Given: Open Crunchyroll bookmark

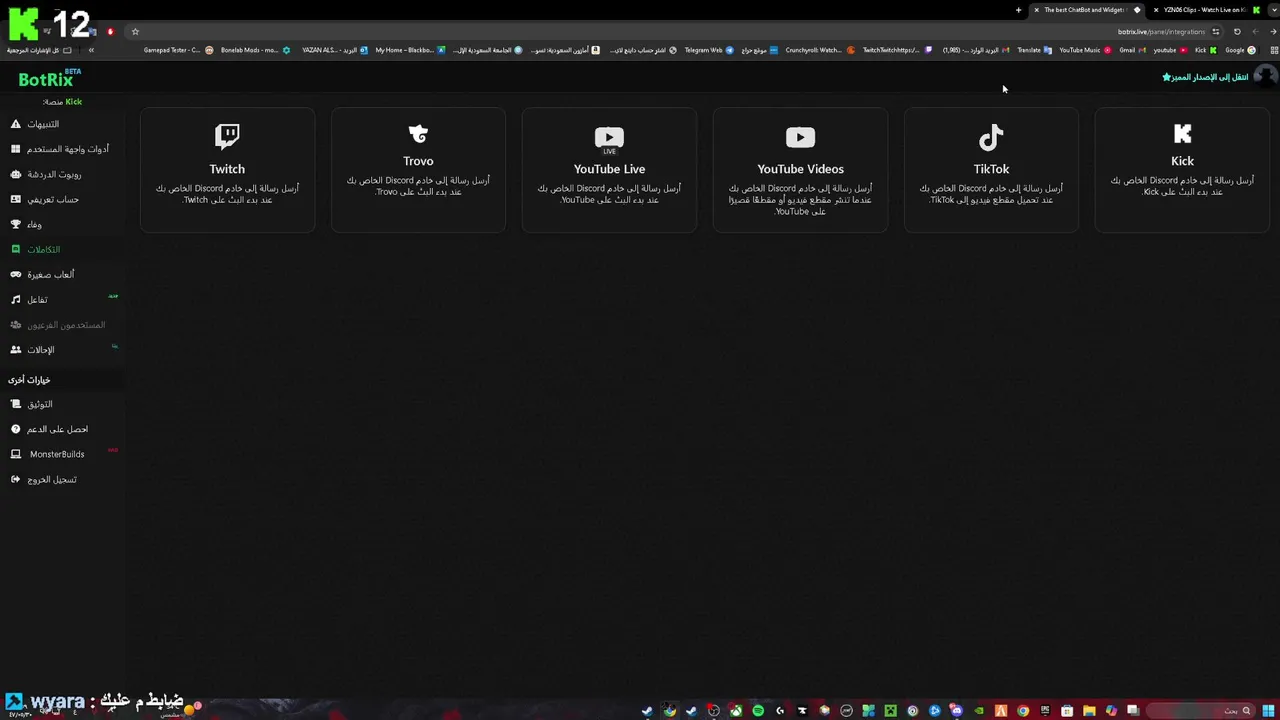Looking at the screenshot, I should 820,50.
